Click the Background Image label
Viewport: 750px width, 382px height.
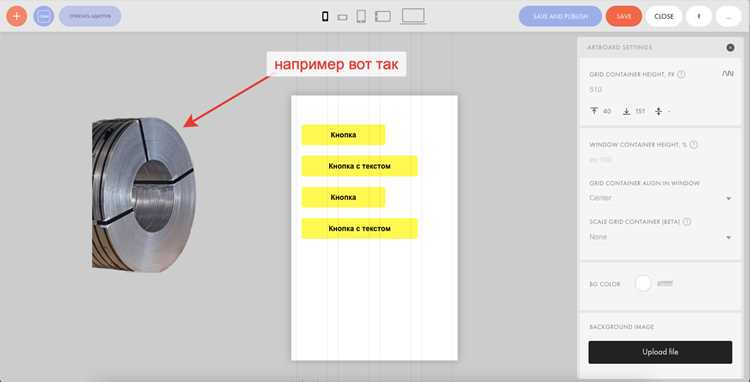coord(621,327)
